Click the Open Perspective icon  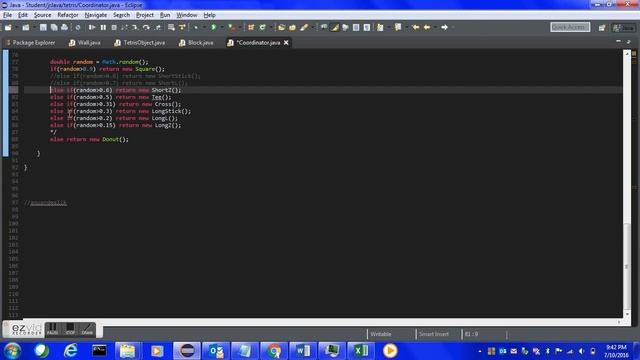(602, 28)
